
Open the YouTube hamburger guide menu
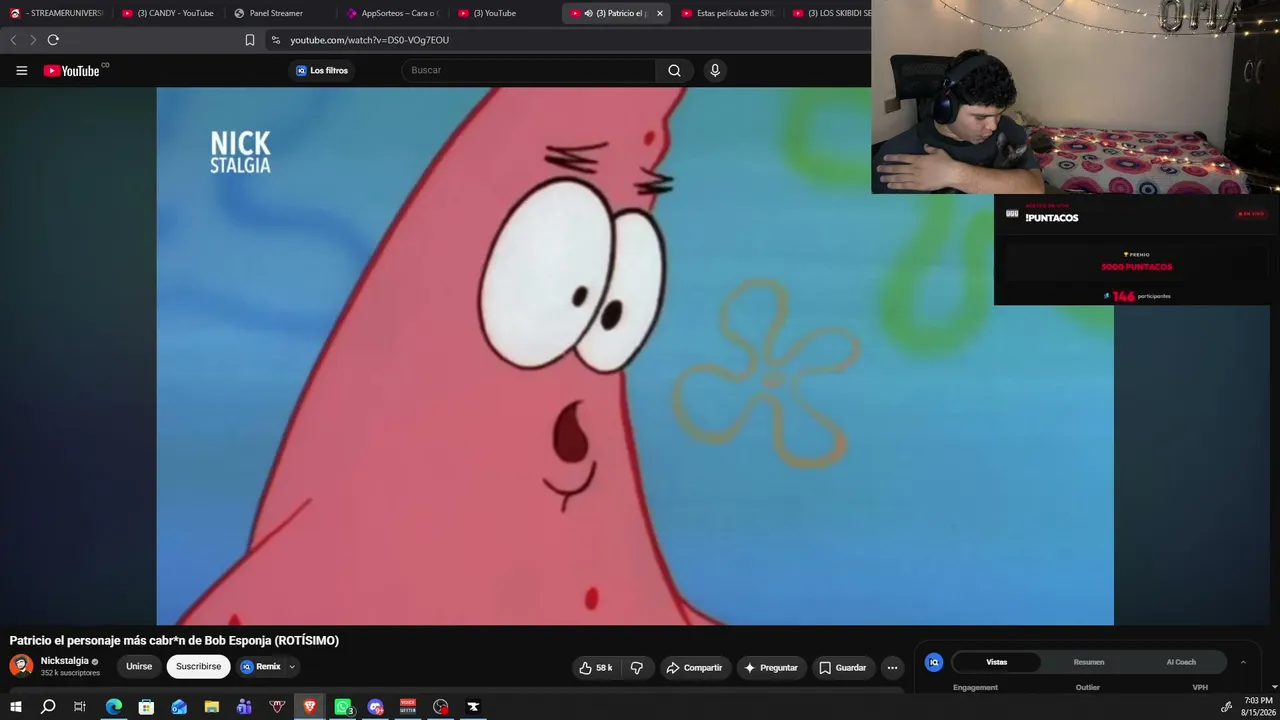tap(22, 70)
